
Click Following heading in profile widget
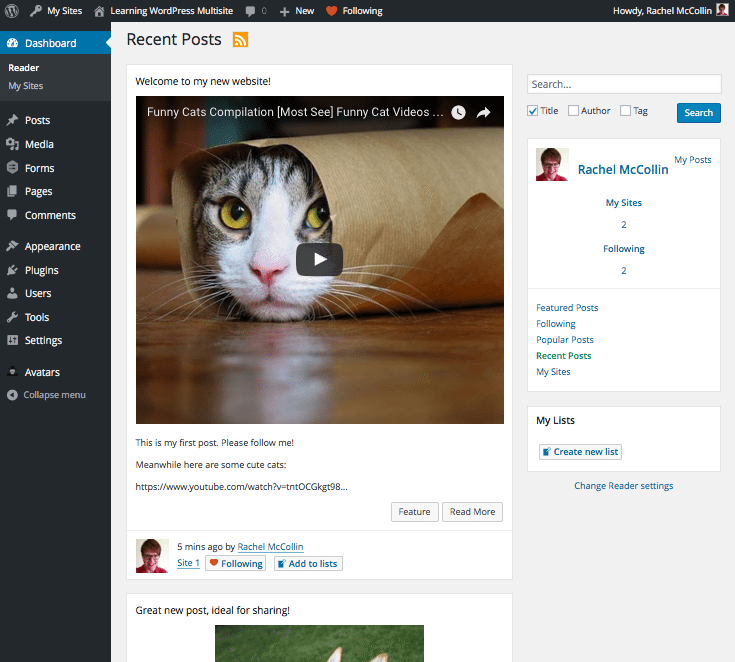pyautogui.click(x=623, y=248)
